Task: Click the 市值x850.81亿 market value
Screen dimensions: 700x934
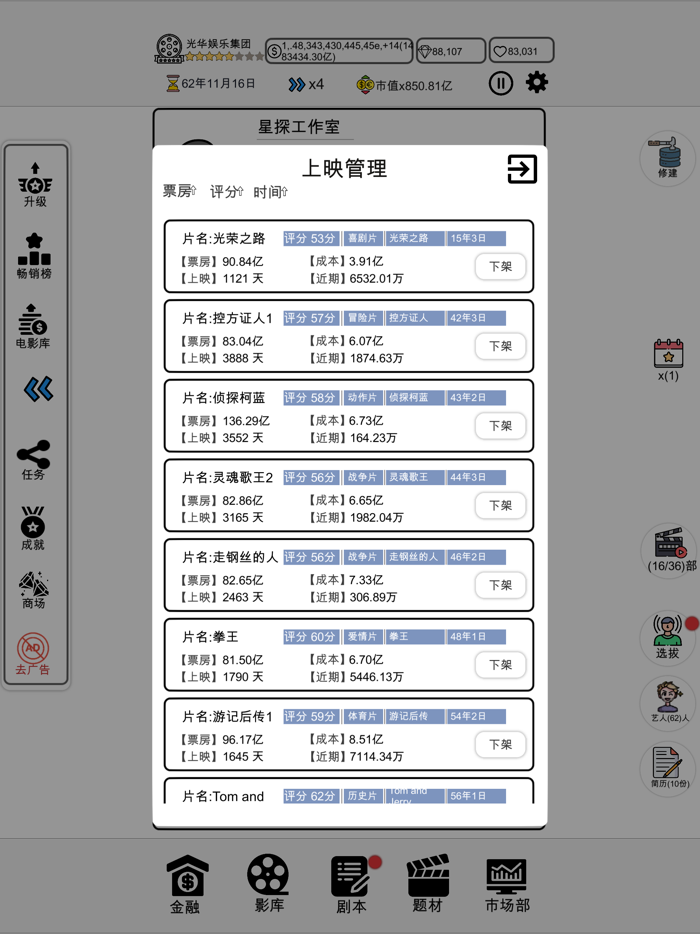Action: tap(405, 85)
